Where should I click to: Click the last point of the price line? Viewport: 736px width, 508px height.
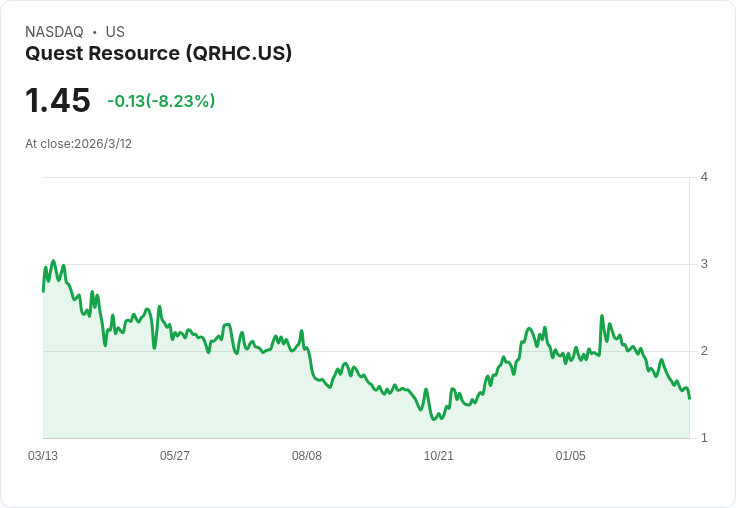tap(689, 399)
